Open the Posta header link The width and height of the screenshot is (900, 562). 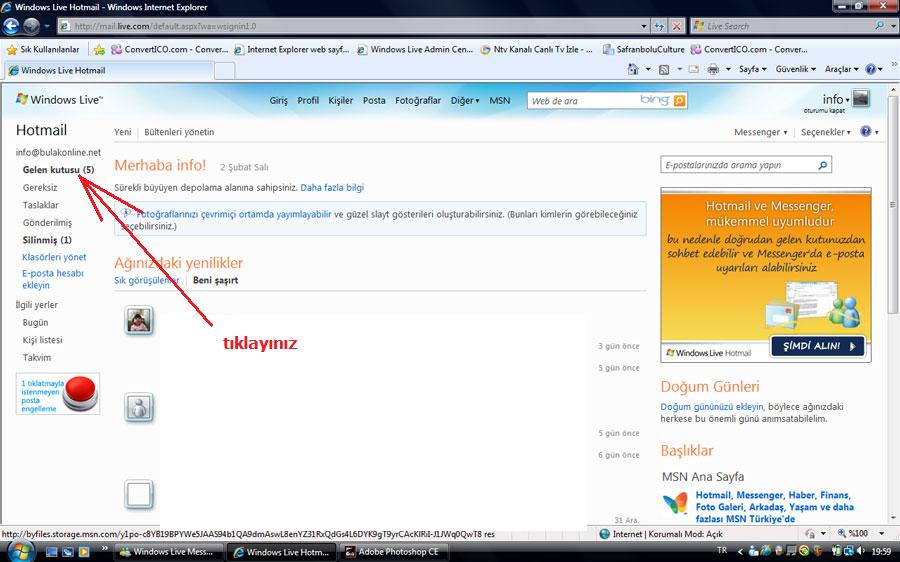(x=374, y=100)
